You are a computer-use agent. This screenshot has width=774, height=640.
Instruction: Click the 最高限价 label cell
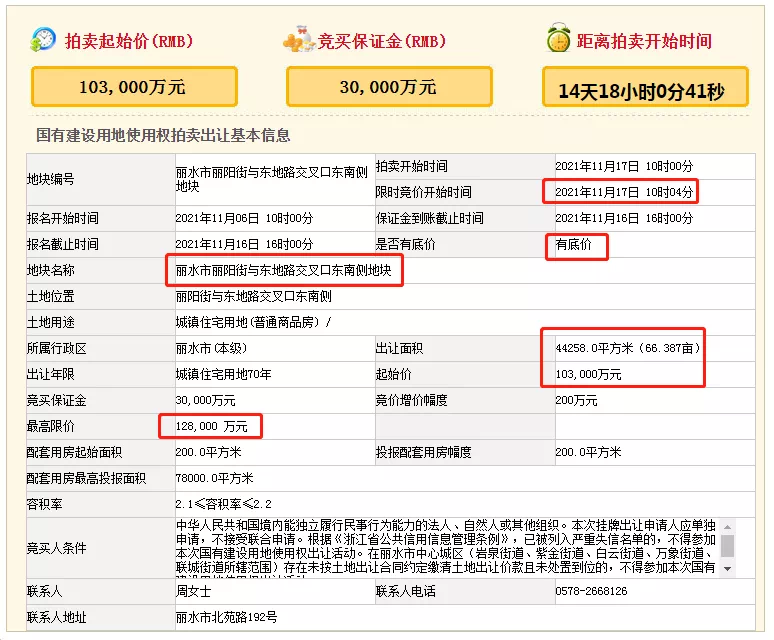101,426
